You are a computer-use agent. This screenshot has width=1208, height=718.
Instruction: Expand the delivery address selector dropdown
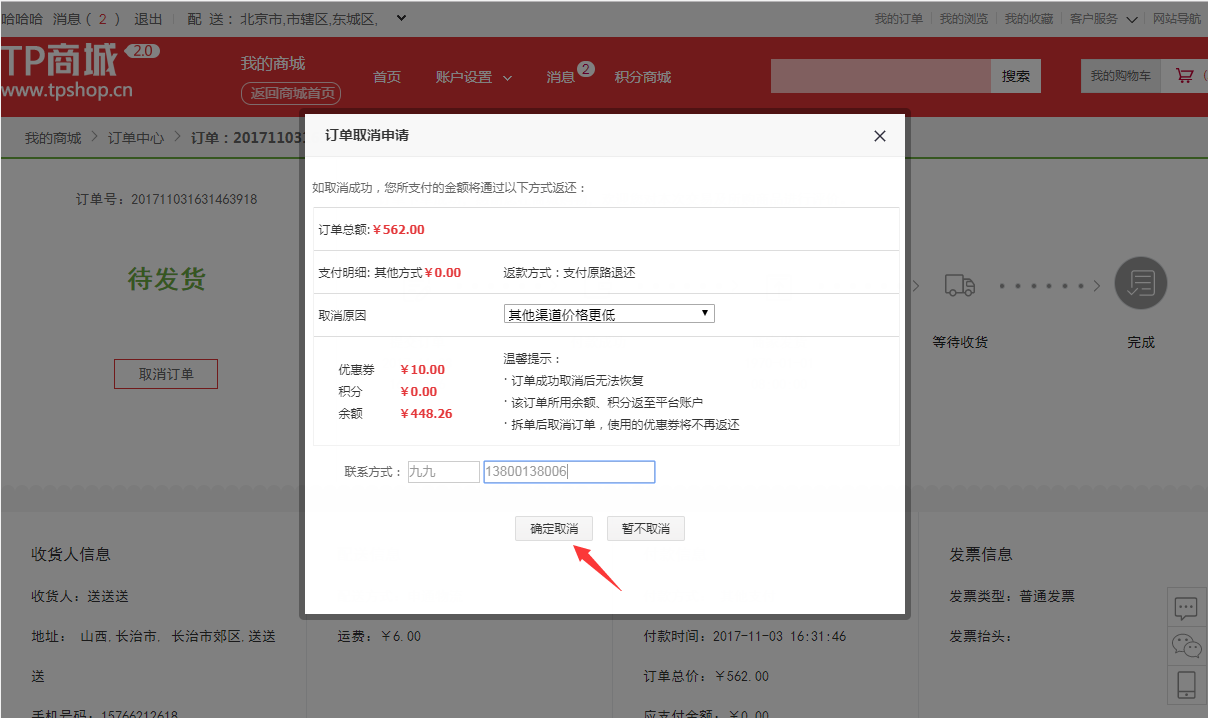coord(403,17)
